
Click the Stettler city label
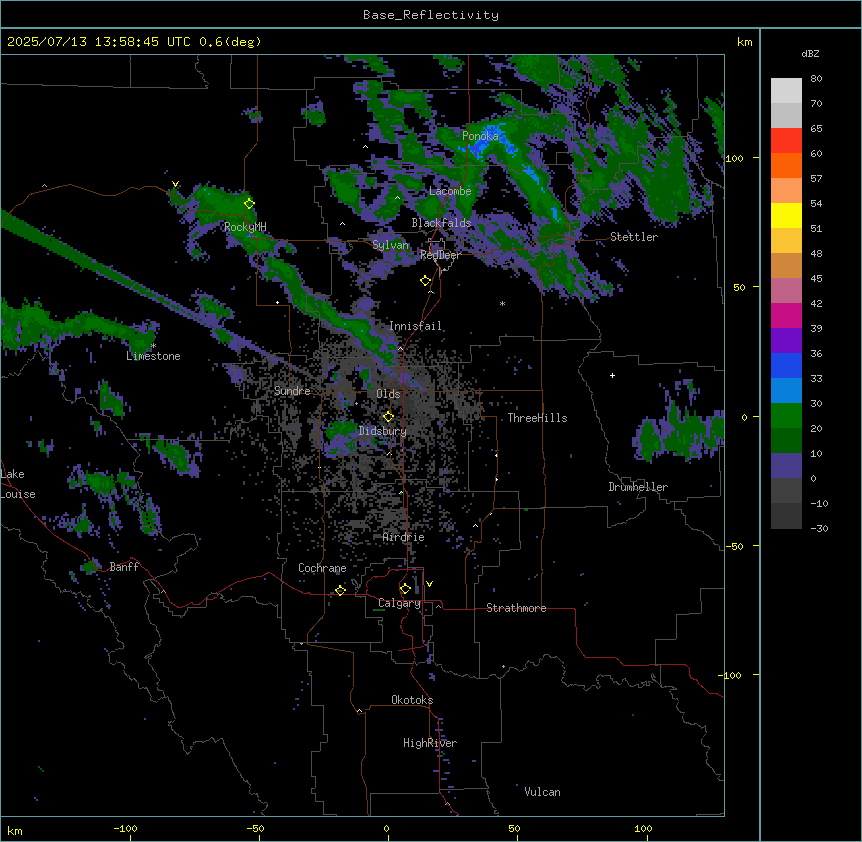click(634, 237)
